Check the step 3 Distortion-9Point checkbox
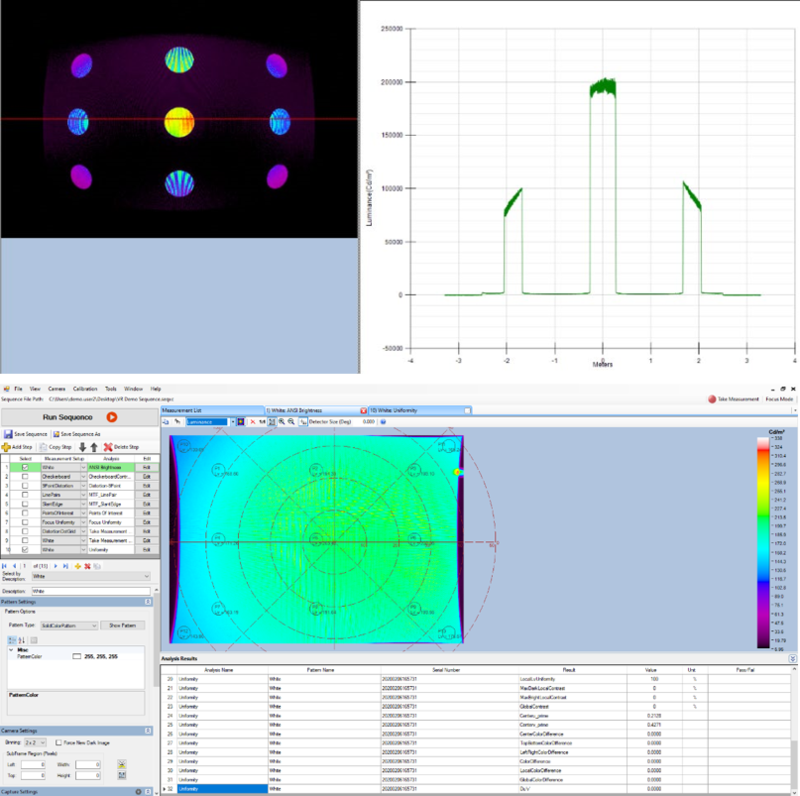The height and width of the screenshot is (796, 800). pos(25,486)
